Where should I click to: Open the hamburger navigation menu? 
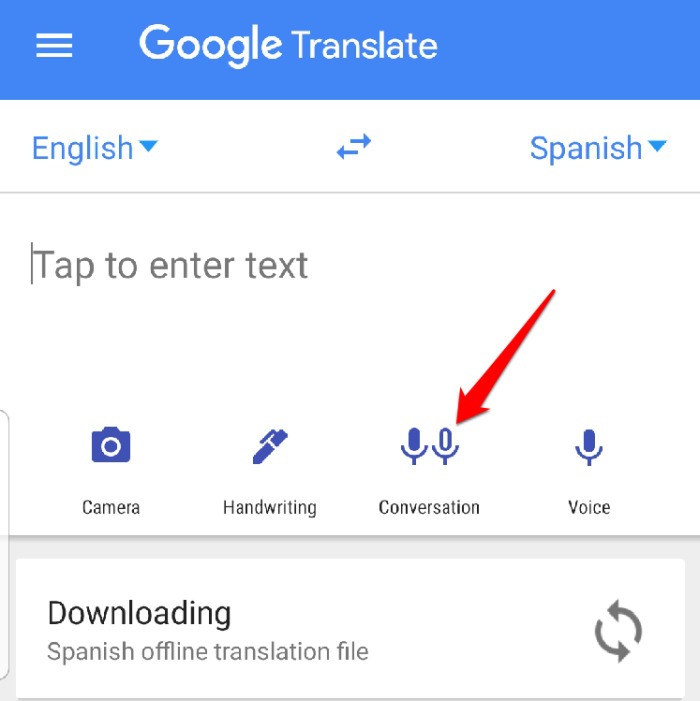[54, 45]
